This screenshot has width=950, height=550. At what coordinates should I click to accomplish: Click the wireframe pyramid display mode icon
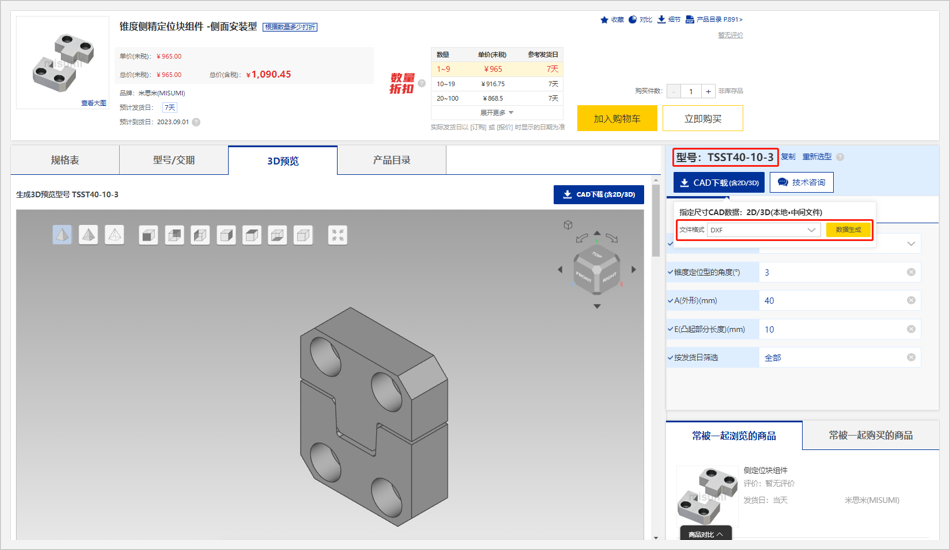tap(114, 235)
